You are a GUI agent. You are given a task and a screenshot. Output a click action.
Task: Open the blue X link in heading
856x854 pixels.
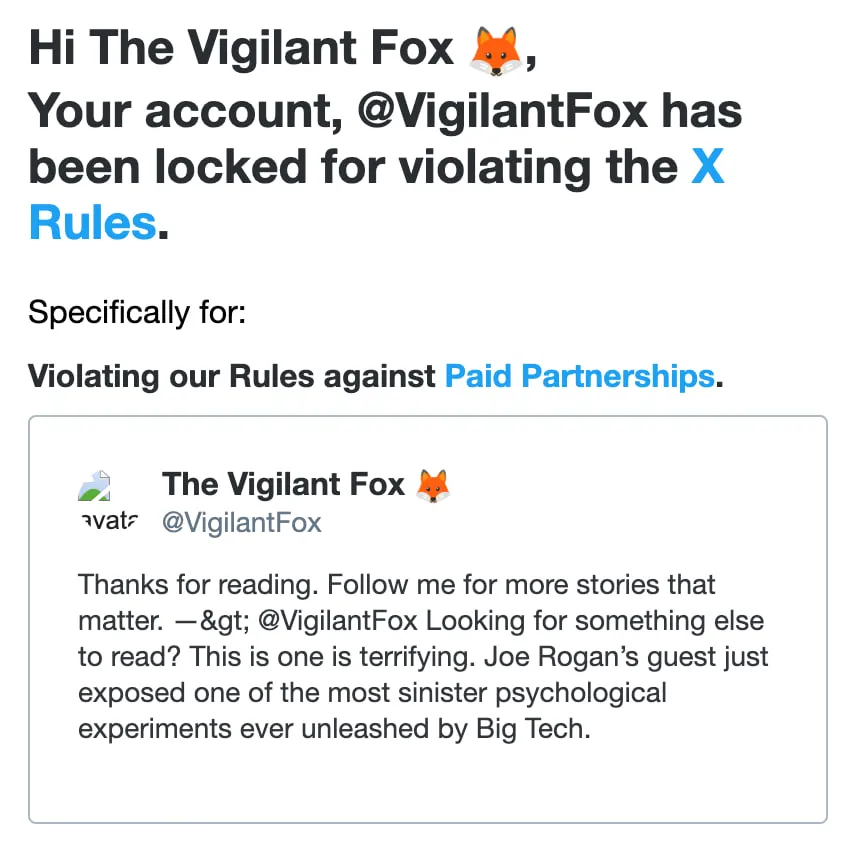tap(708, 166)
